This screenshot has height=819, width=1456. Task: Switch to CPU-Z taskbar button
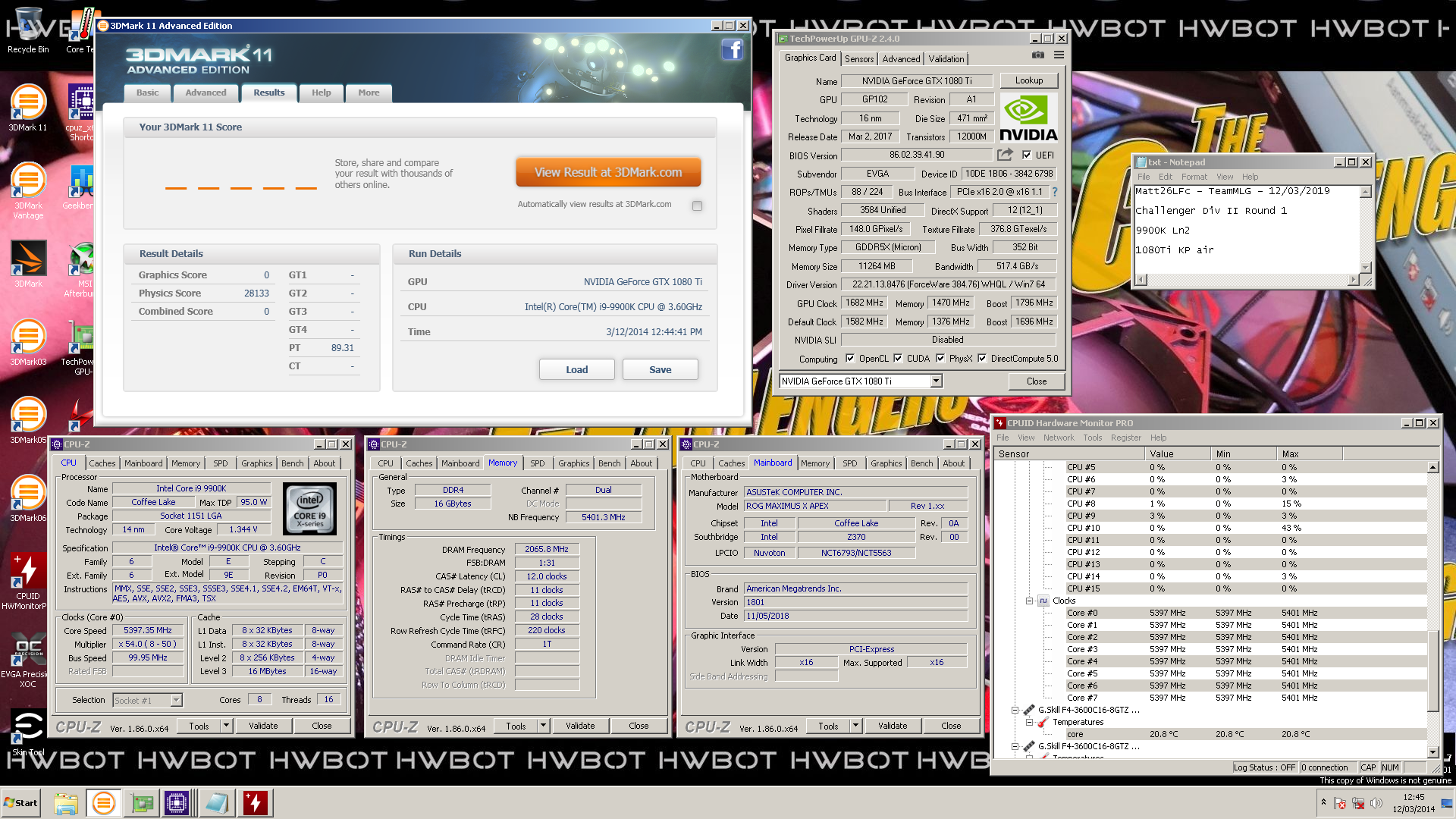point(177,803)
